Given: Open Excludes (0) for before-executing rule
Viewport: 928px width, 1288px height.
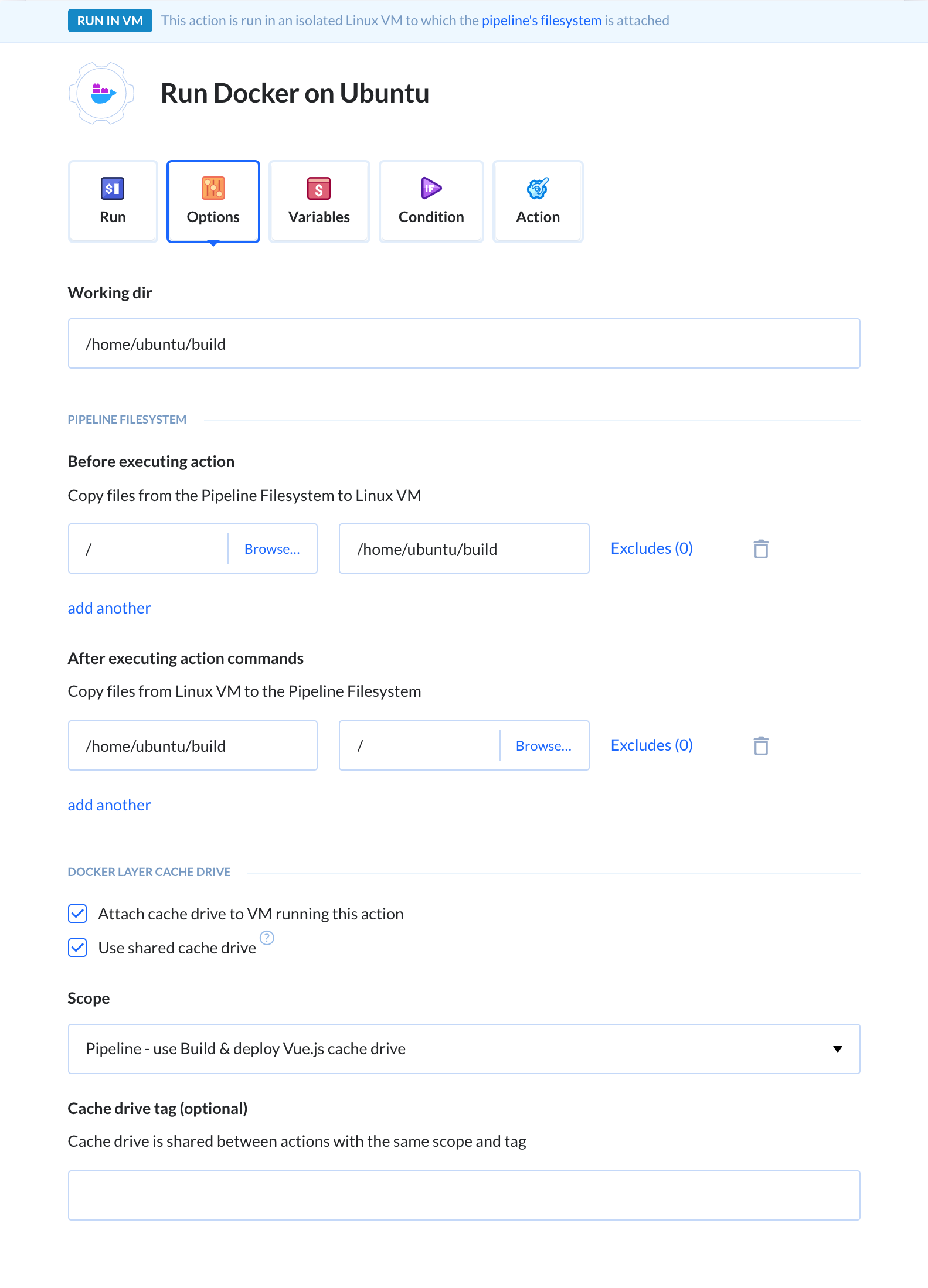Looking at the screenshot, I should tap(652, 548).
